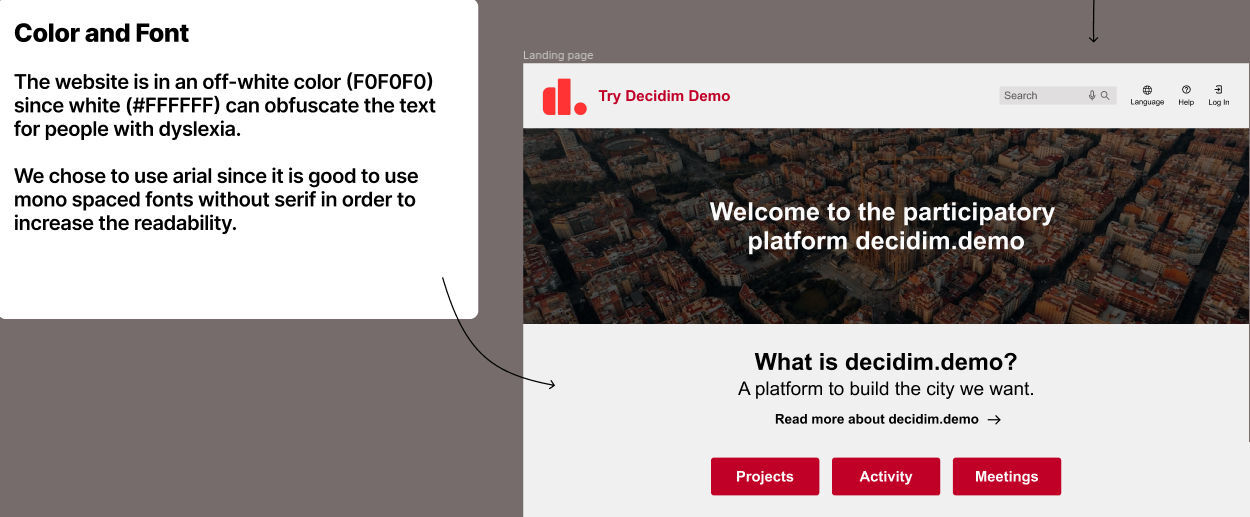
Task: Open the Read more about decidim.demo link
Action: pyautogui.click(x=876, y=419)
